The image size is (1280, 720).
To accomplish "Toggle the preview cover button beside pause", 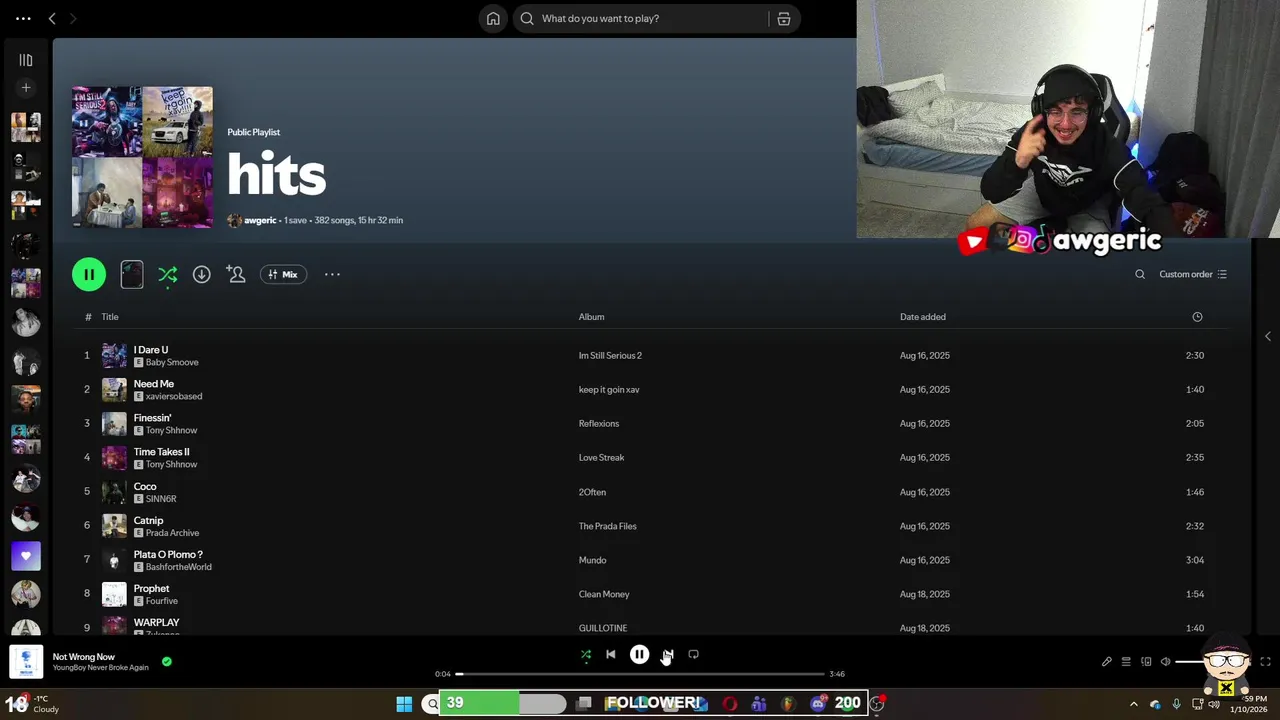I will point(132,274).
